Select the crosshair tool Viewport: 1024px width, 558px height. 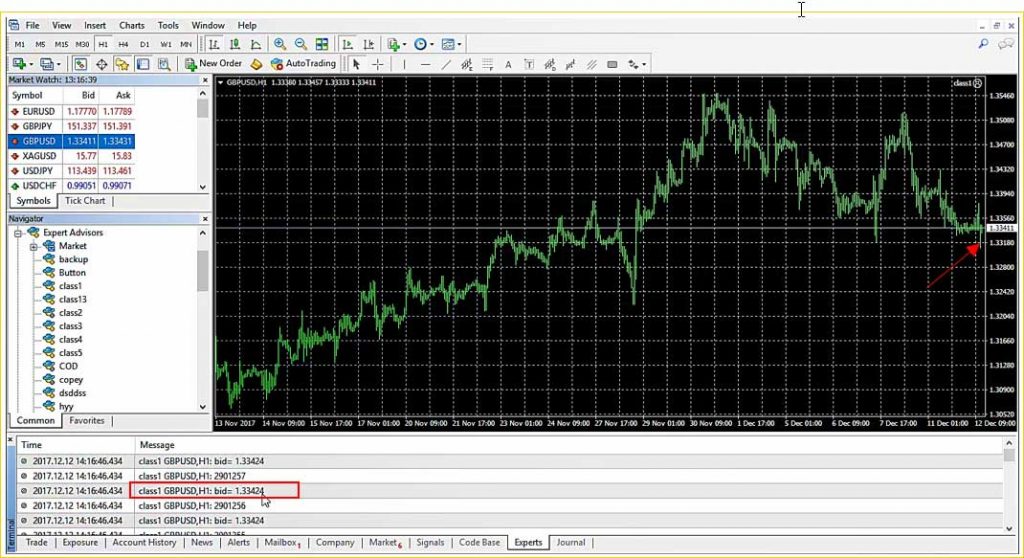[377, 64]
